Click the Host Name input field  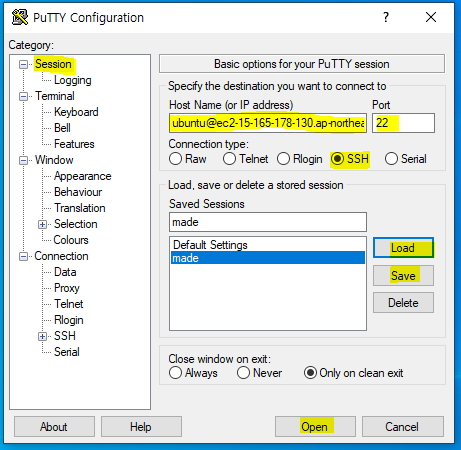tap(268, 123)
